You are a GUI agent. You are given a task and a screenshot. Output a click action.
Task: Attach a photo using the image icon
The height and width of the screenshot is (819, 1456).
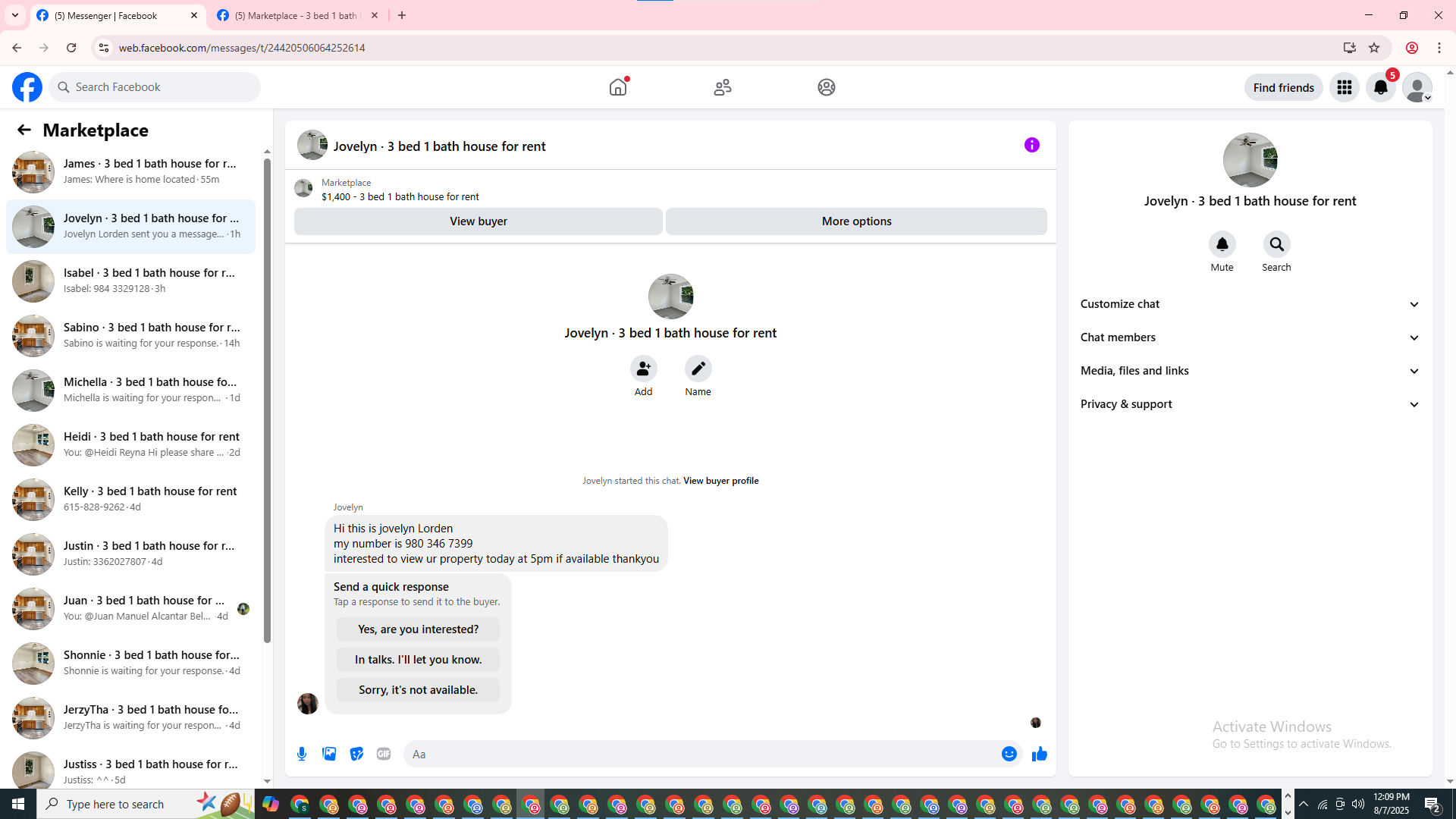(x=329, y=754)
